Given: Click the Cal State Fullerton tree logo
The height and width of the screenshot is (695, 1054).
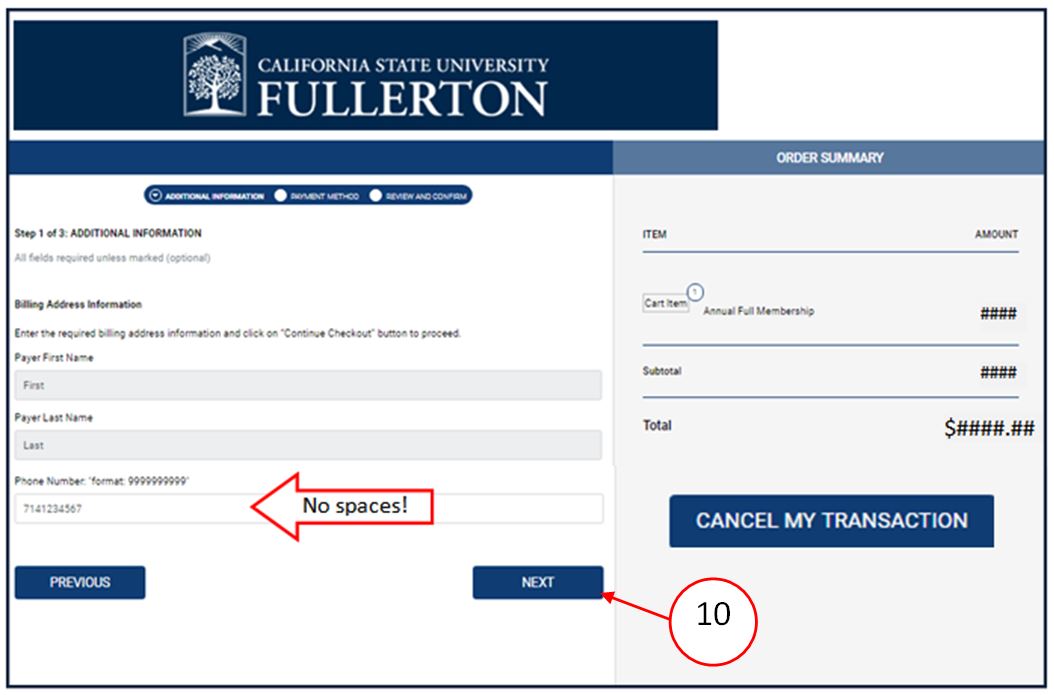Looking at the screenshot, I should (214, 75).
